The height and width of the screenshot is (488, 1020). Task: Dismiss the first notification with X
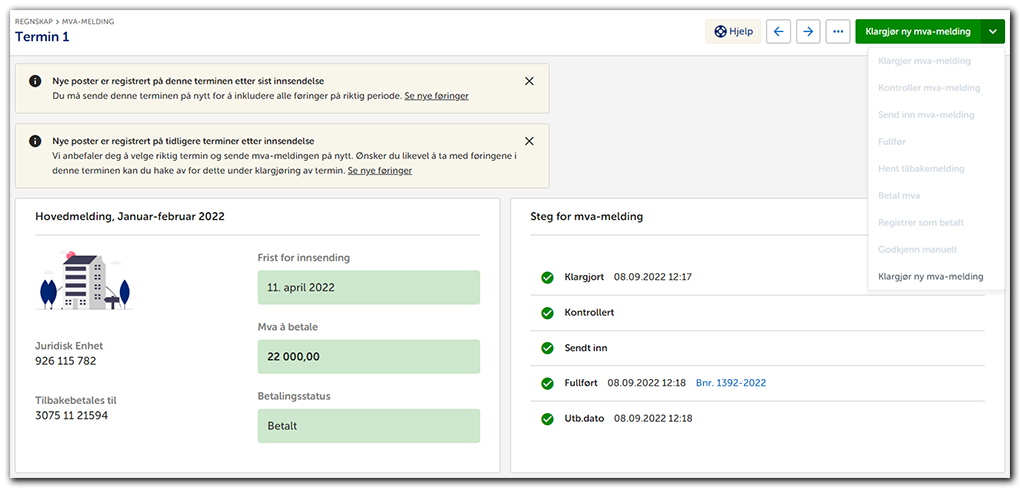pyautogui.click(x=529, y=81)
